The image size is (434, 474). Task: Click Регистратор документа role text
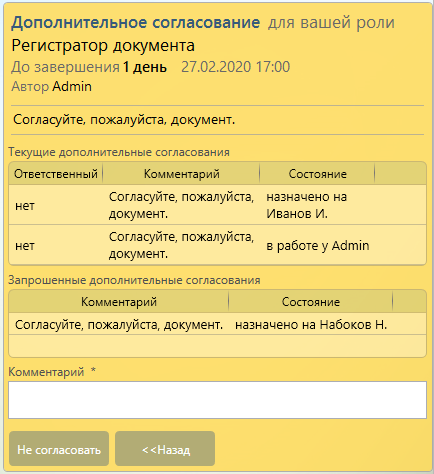pos(103,46)
